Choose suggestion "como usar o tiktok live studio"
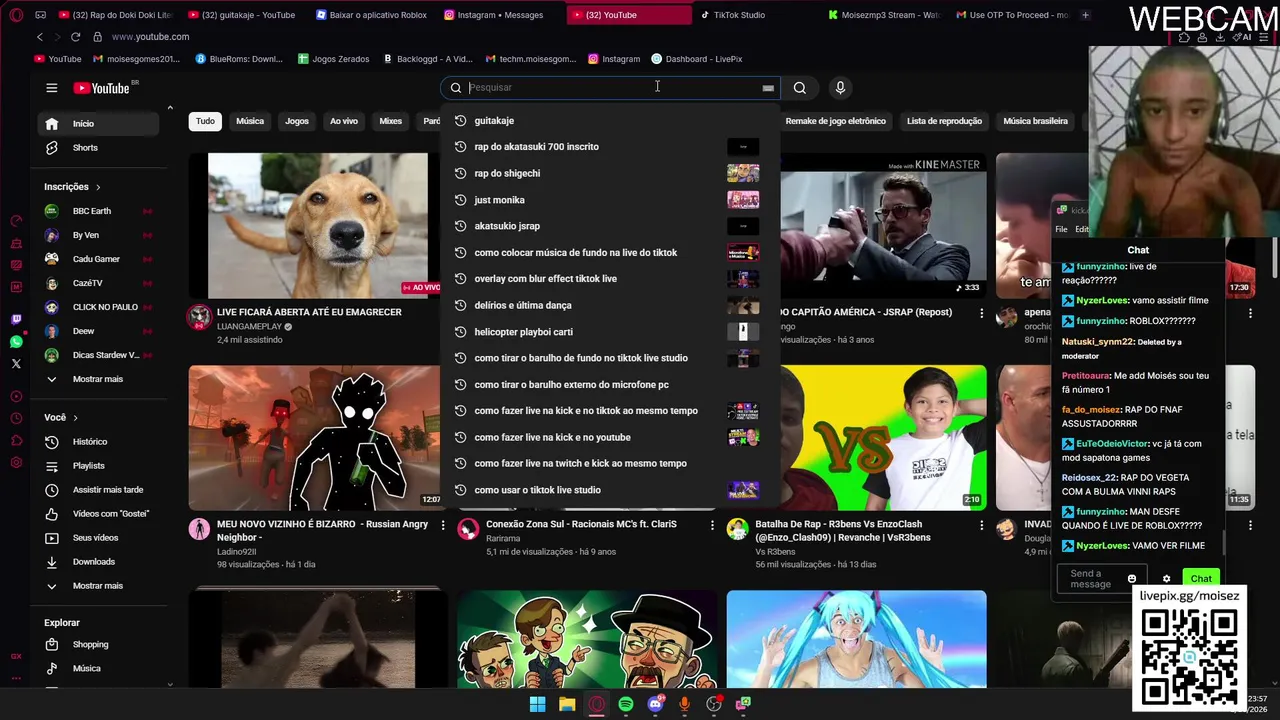The image size is (1280, 720). click(610, 490)
